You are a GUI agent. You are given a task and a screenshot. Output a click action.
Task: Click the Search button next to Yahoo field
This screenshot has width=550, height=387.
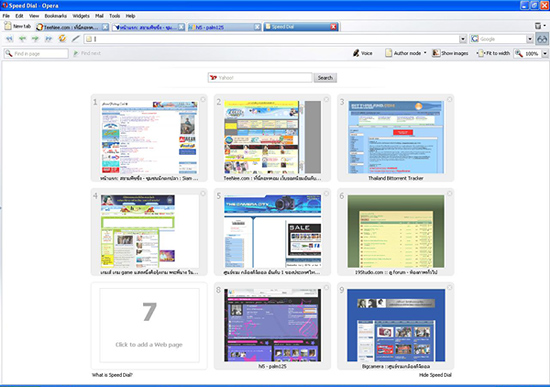click(x=325, y=78)
